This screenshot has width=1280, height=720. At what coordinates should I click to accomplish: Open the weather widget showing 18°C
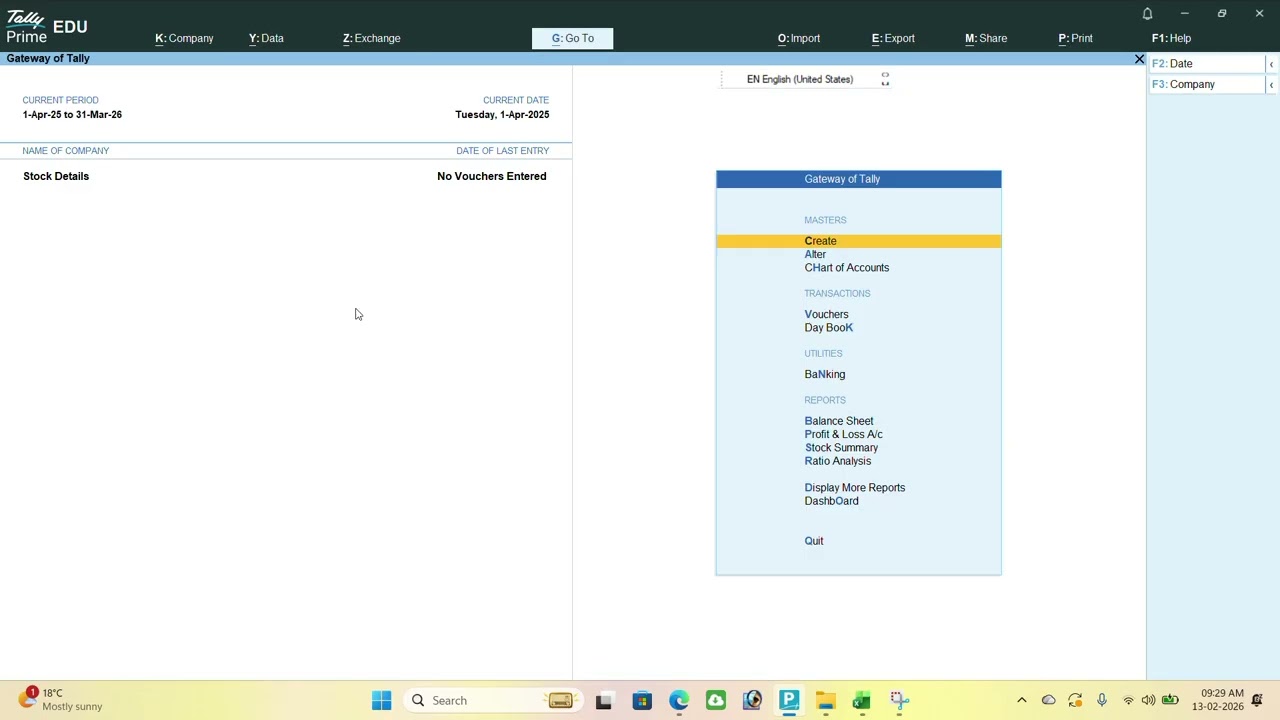click(60, 700)
